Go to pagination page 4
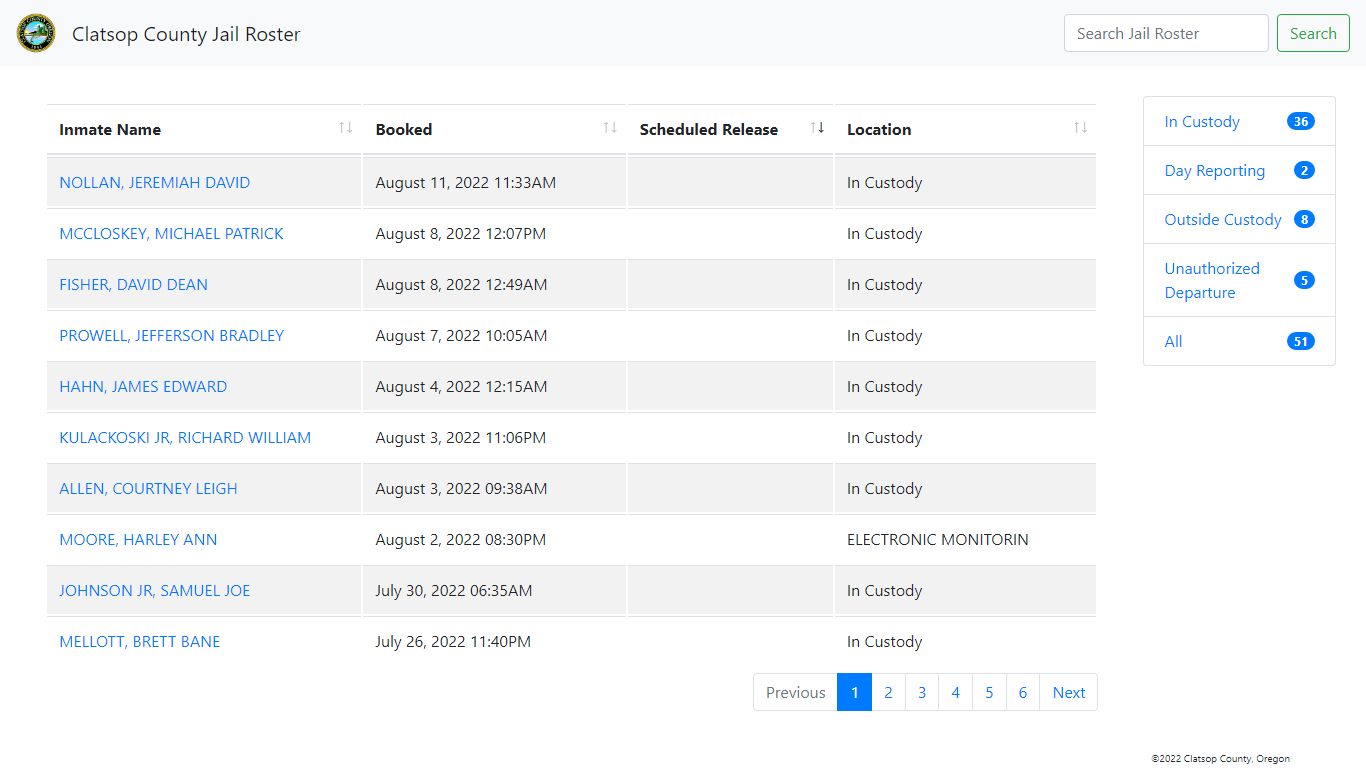The height and width of the screenshot is (768, 1366). click(x=955, y=692)
